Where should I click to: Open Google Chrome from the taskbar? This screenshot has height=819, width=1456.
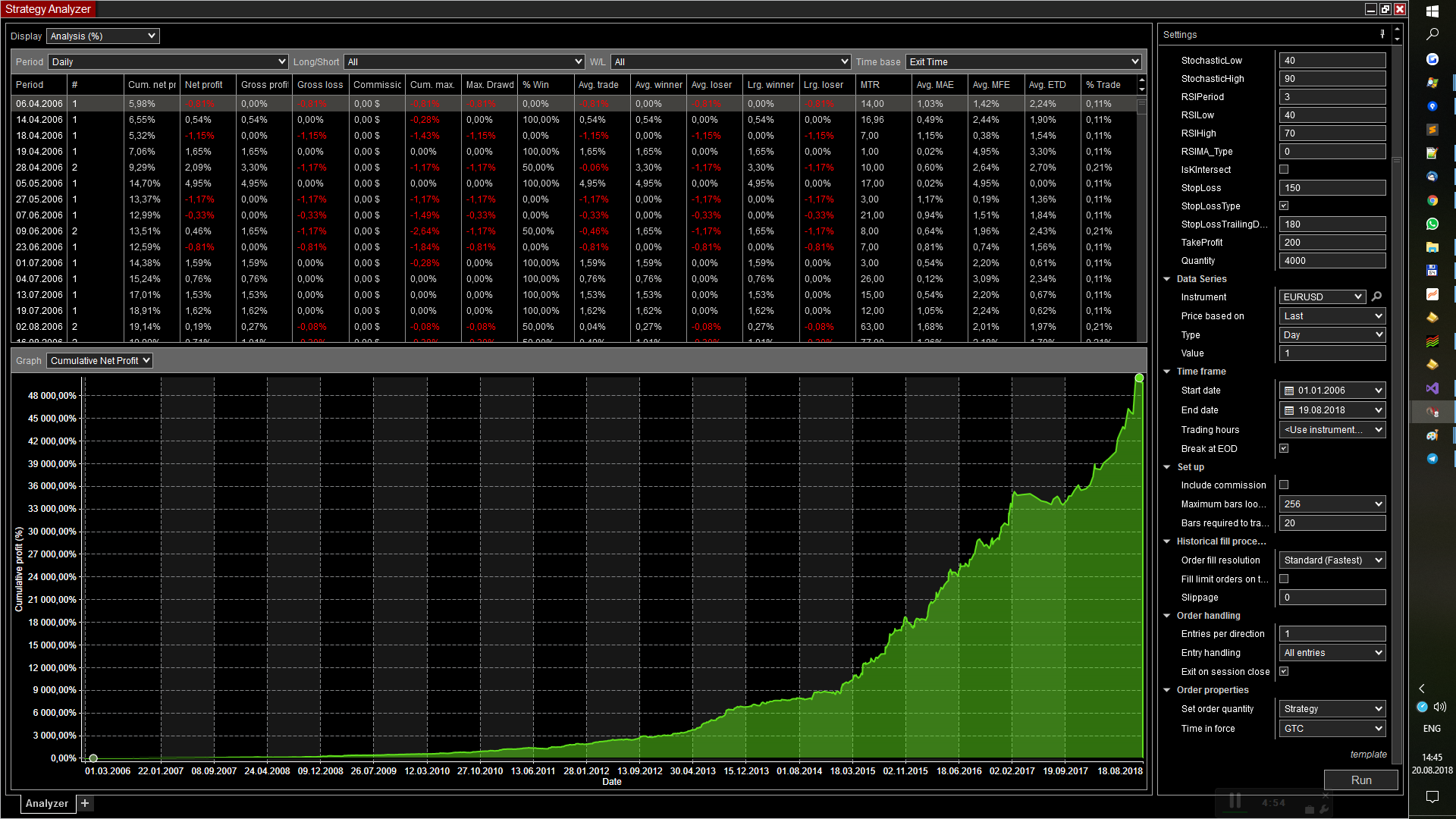pyautogui.click(x=1432, y=200)
